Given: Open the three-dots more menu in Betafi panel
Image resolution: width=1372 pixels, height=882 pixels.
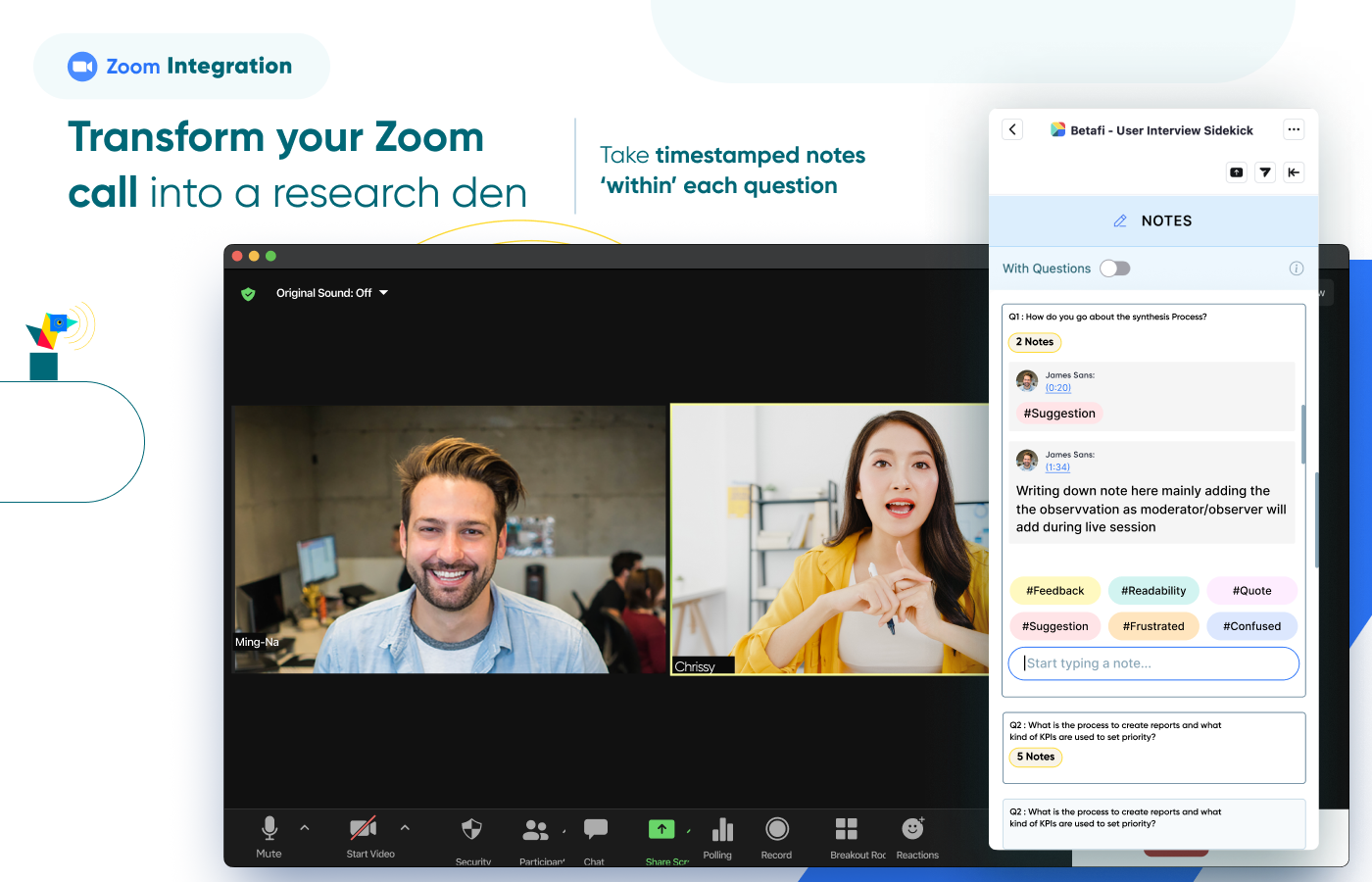Looking at the screenshot, I should point(1294,129).
